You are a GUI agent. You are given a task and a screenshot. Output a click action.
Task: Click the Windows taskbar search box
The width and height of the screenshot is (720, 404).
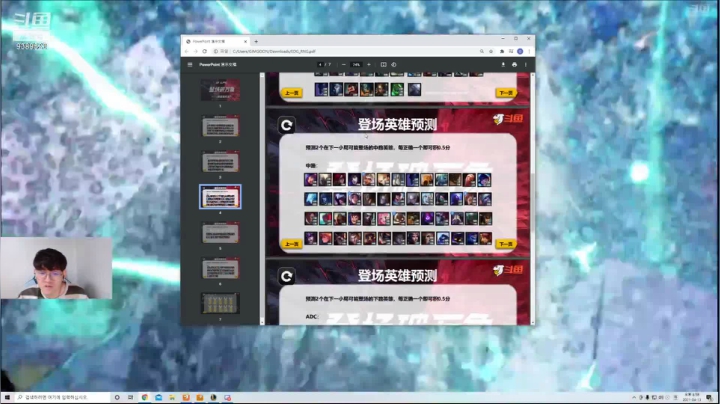pos(62,398)
